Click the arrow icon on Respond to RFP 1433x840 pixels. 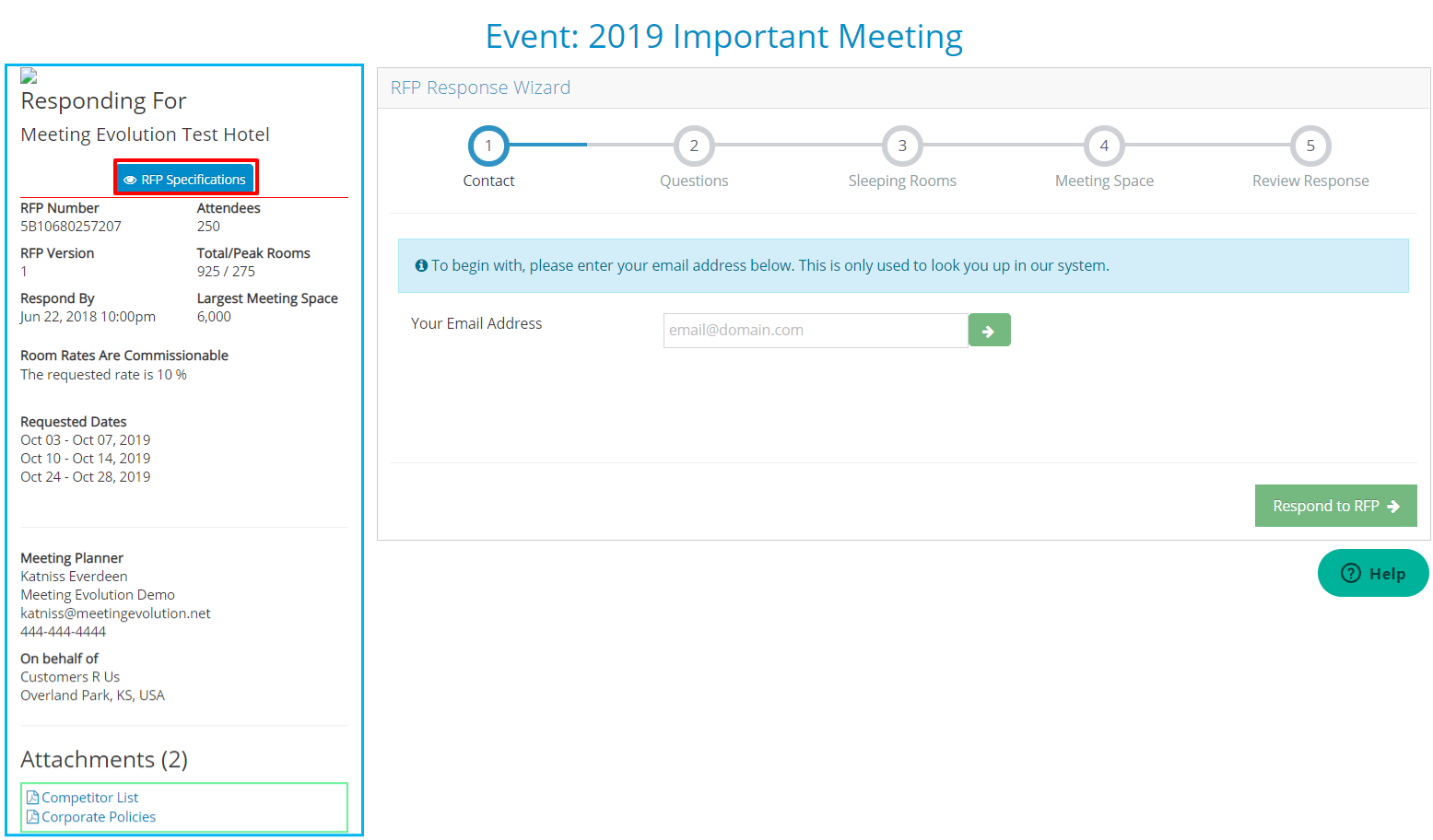click(1393, 507)
